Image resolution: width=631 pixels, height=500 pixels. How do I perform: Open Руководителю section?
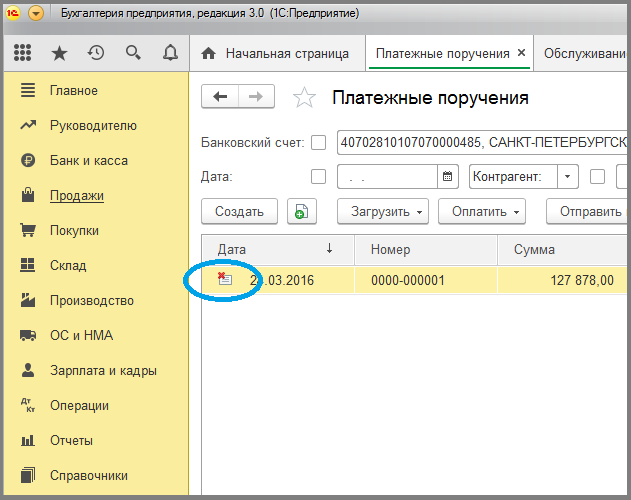93,126
